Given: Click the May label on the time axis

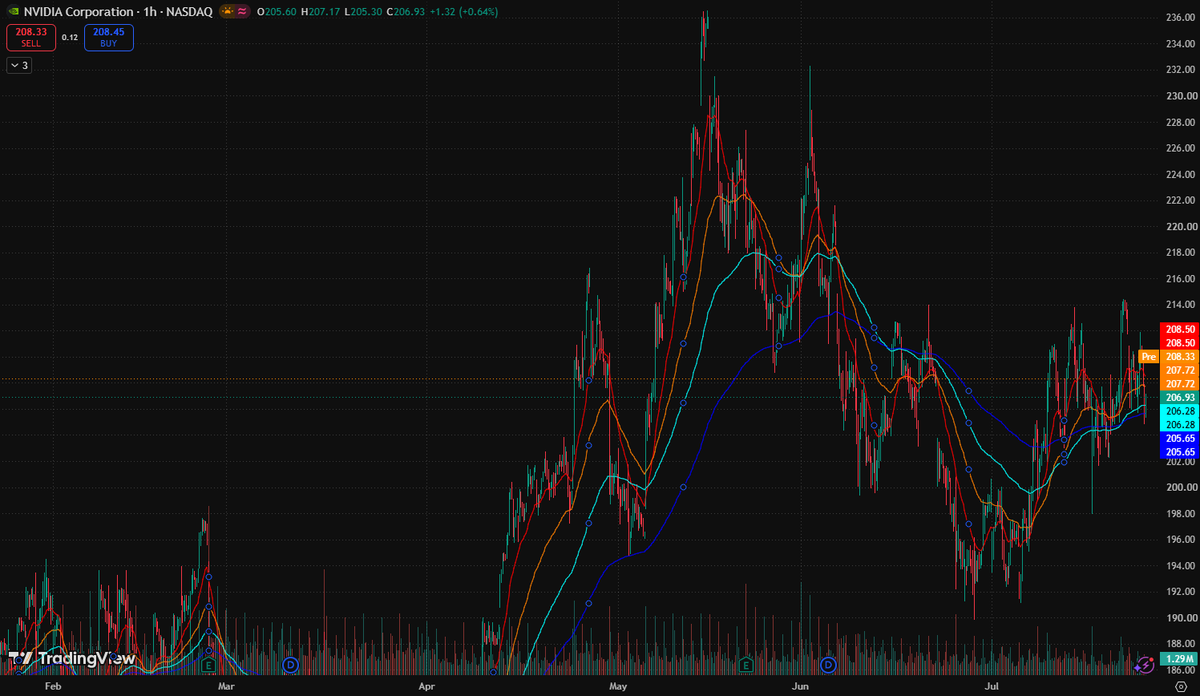Looking at the screenshot, I should pos(617,687).
